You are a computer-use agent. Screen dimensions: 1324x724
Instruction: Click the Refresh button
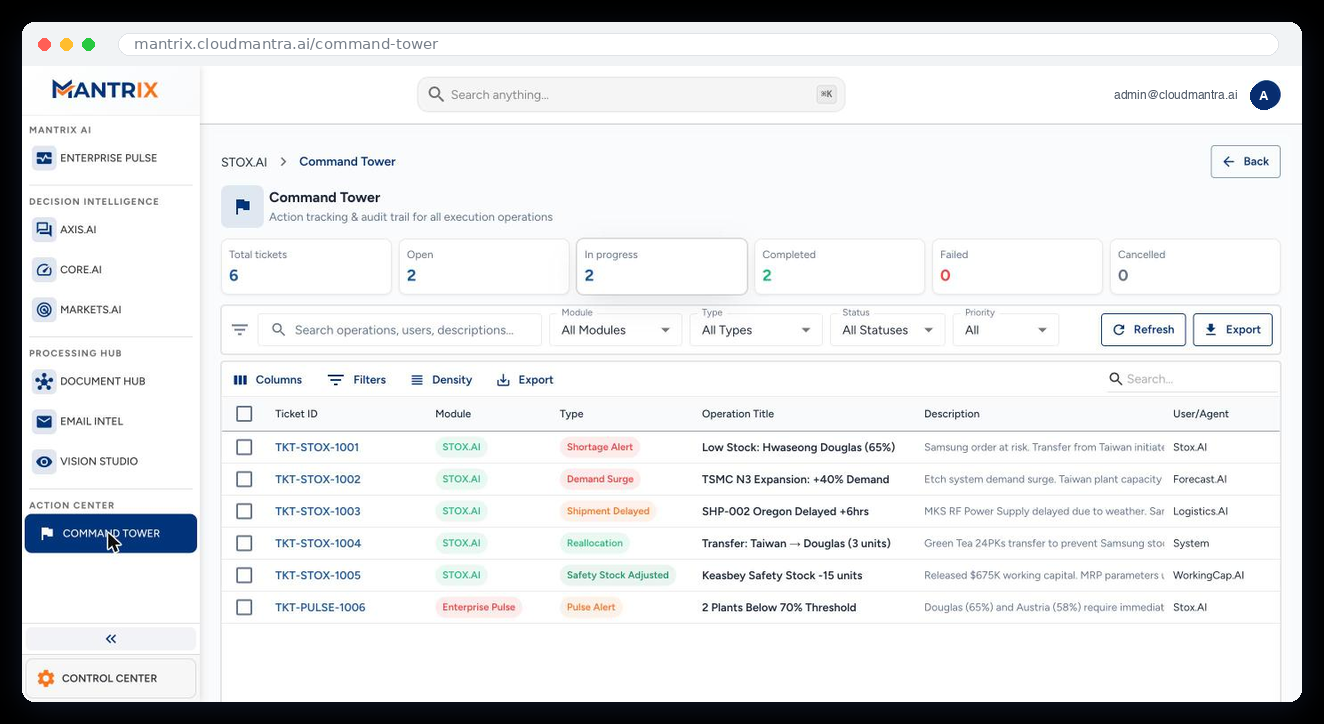pos(1143,330)
